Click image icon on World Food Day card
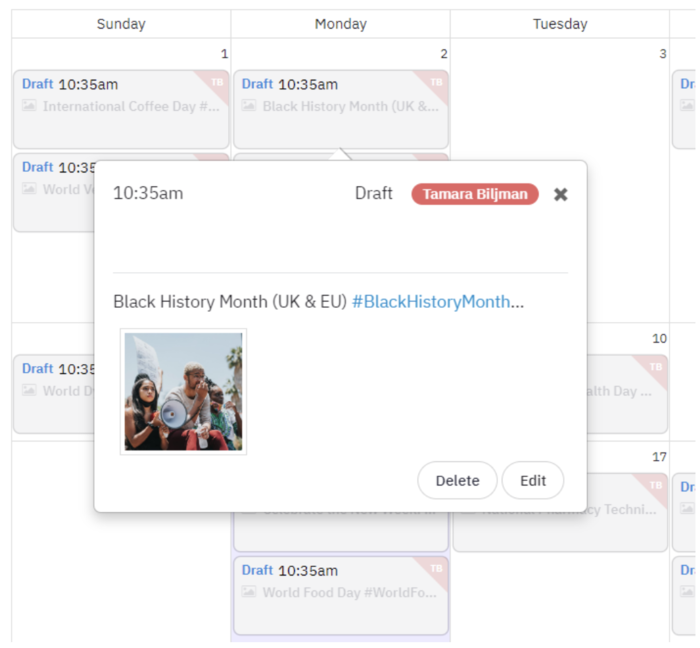Image resolution: width=700 pixels, height=648 pixels. [x=249, y=592]
